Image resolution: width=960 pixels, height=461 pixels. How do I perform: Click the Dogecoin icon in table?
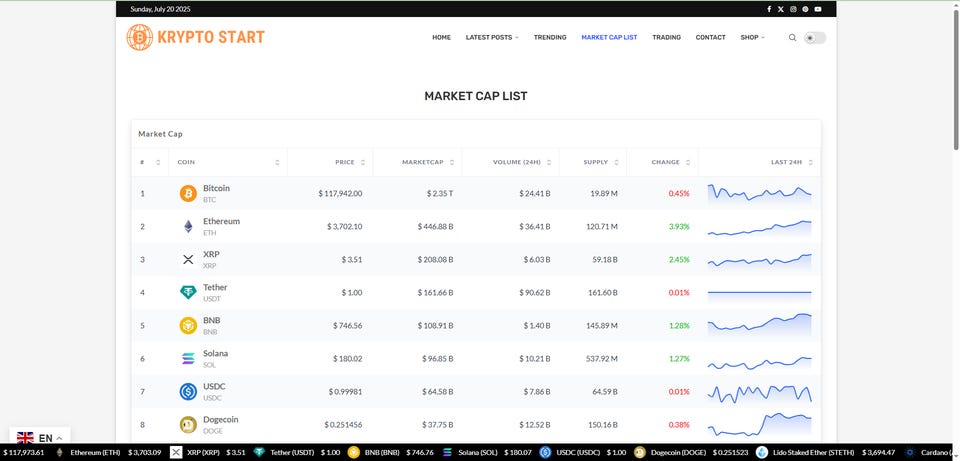188,425
